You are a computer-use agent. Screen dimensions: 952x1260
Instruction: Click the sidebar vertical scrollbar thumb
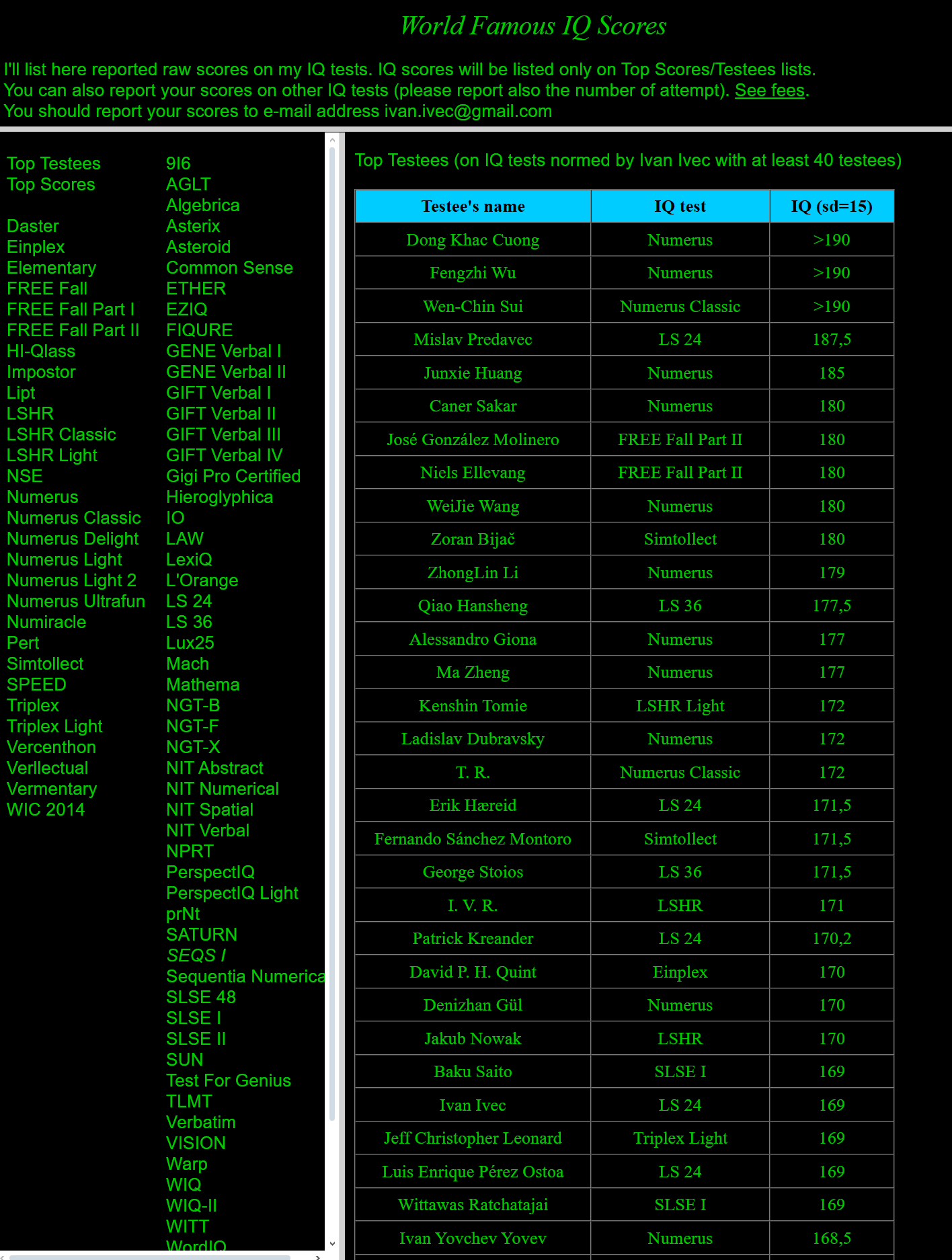(x=331, y=633)
